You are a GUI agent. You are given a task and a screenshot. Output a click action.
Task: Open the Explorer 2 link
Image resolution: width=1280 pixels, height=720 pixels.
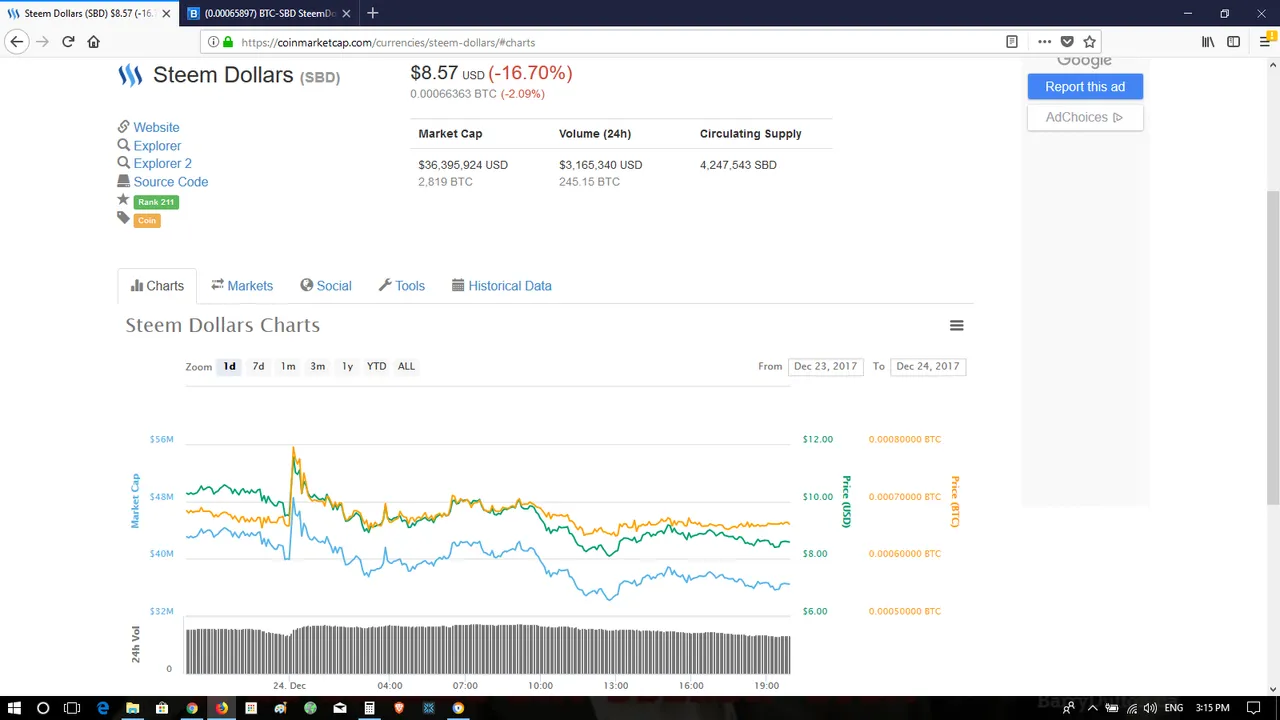[162, 164]
